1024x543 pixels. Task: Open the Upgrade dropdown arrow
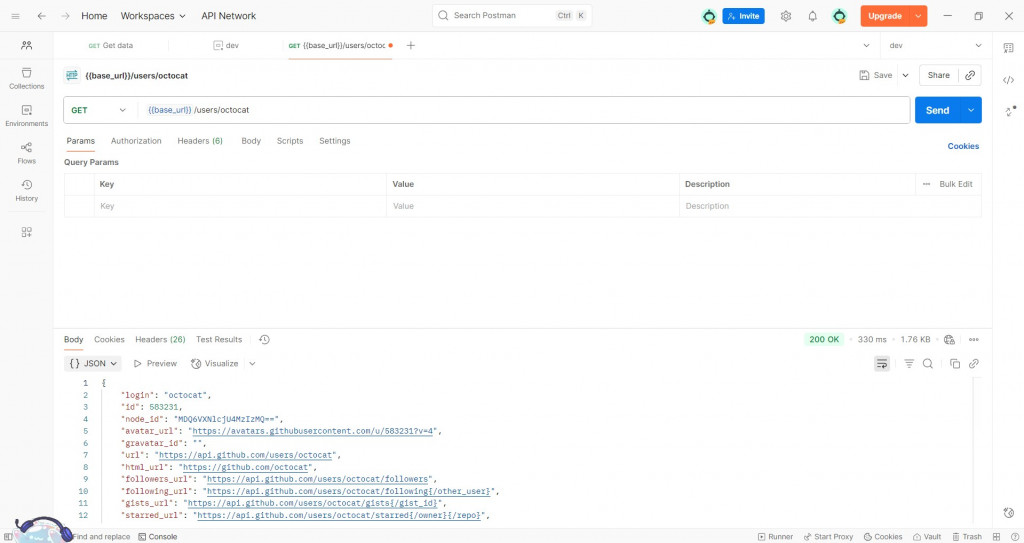coord(918,16)
